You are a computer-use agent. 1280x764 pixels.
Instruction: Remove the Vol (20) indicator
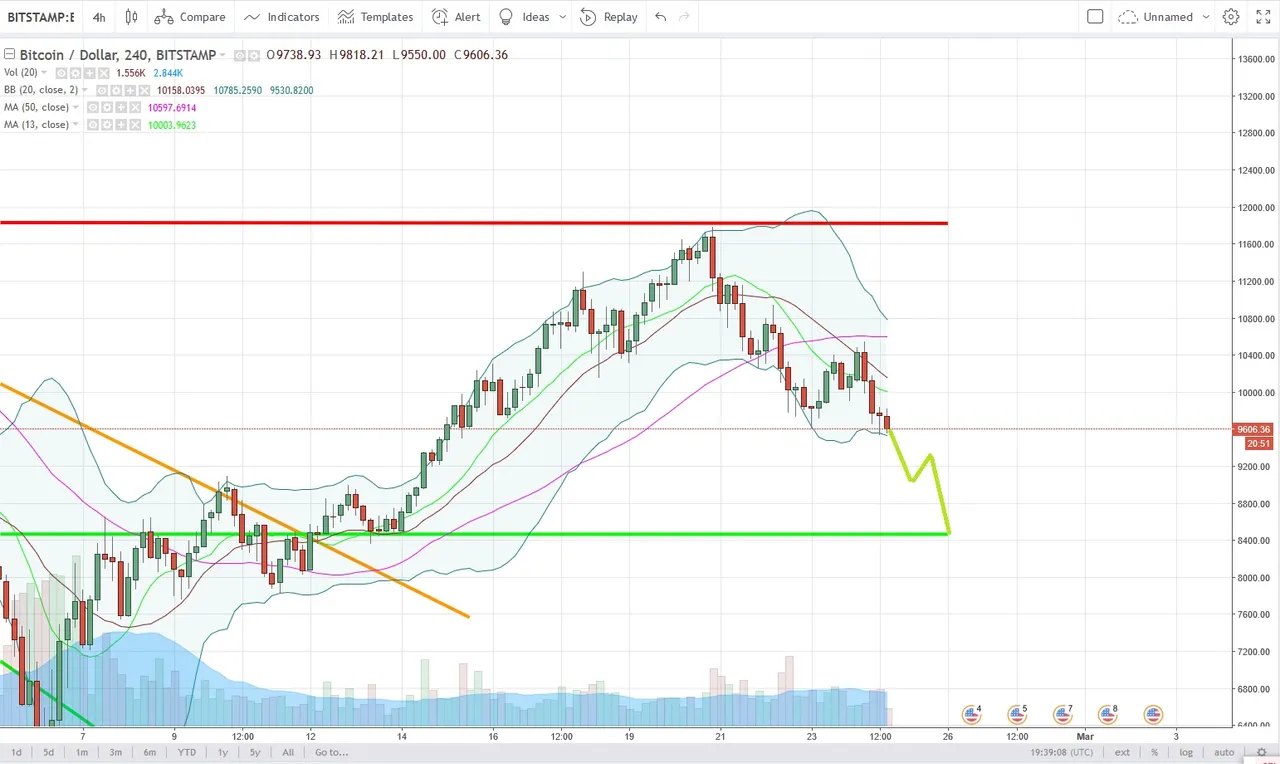click(103, 73)
